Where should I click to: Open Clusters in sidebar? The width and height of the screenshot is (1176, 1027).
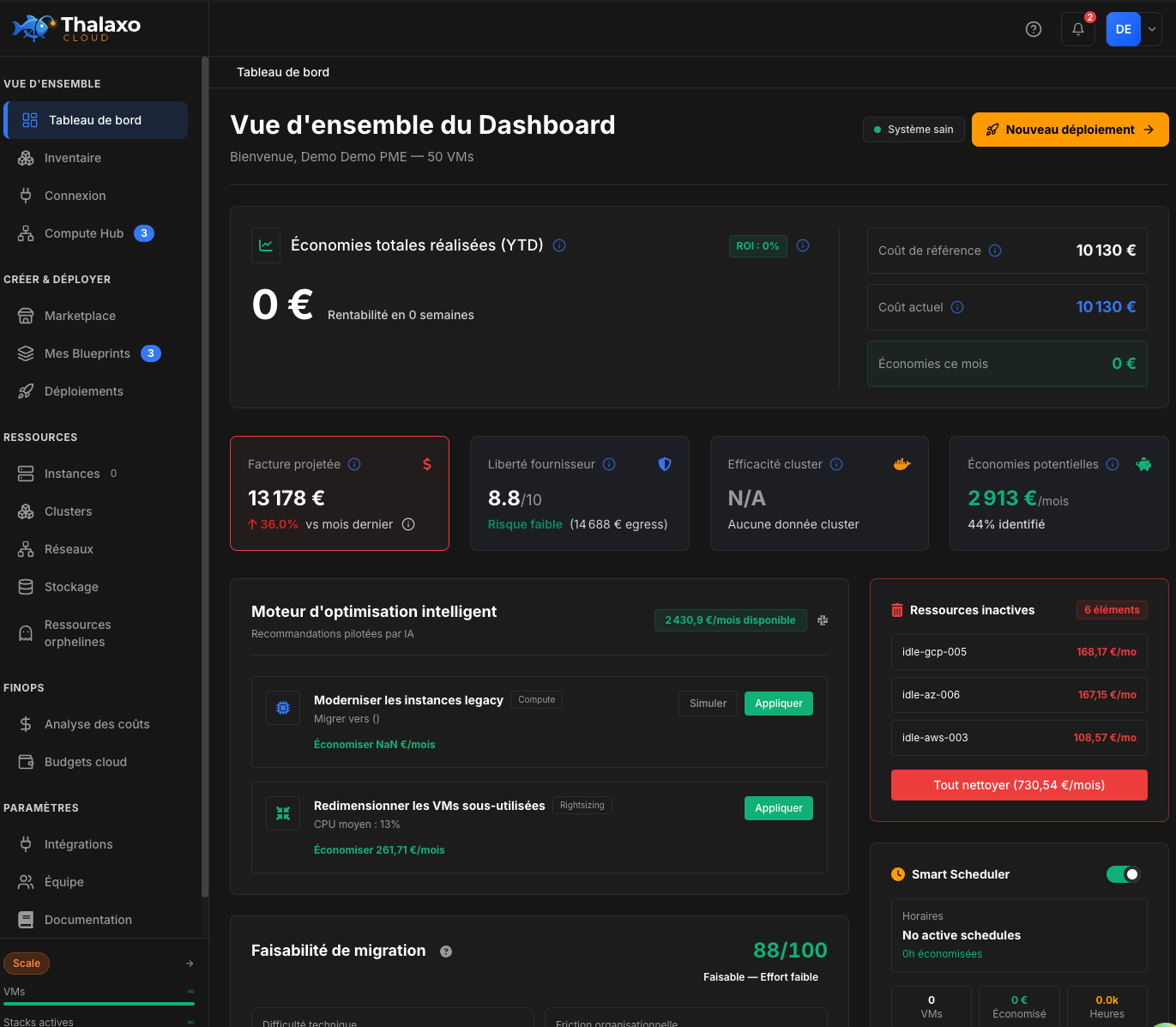pyautogui.click(x=95, y=511)
